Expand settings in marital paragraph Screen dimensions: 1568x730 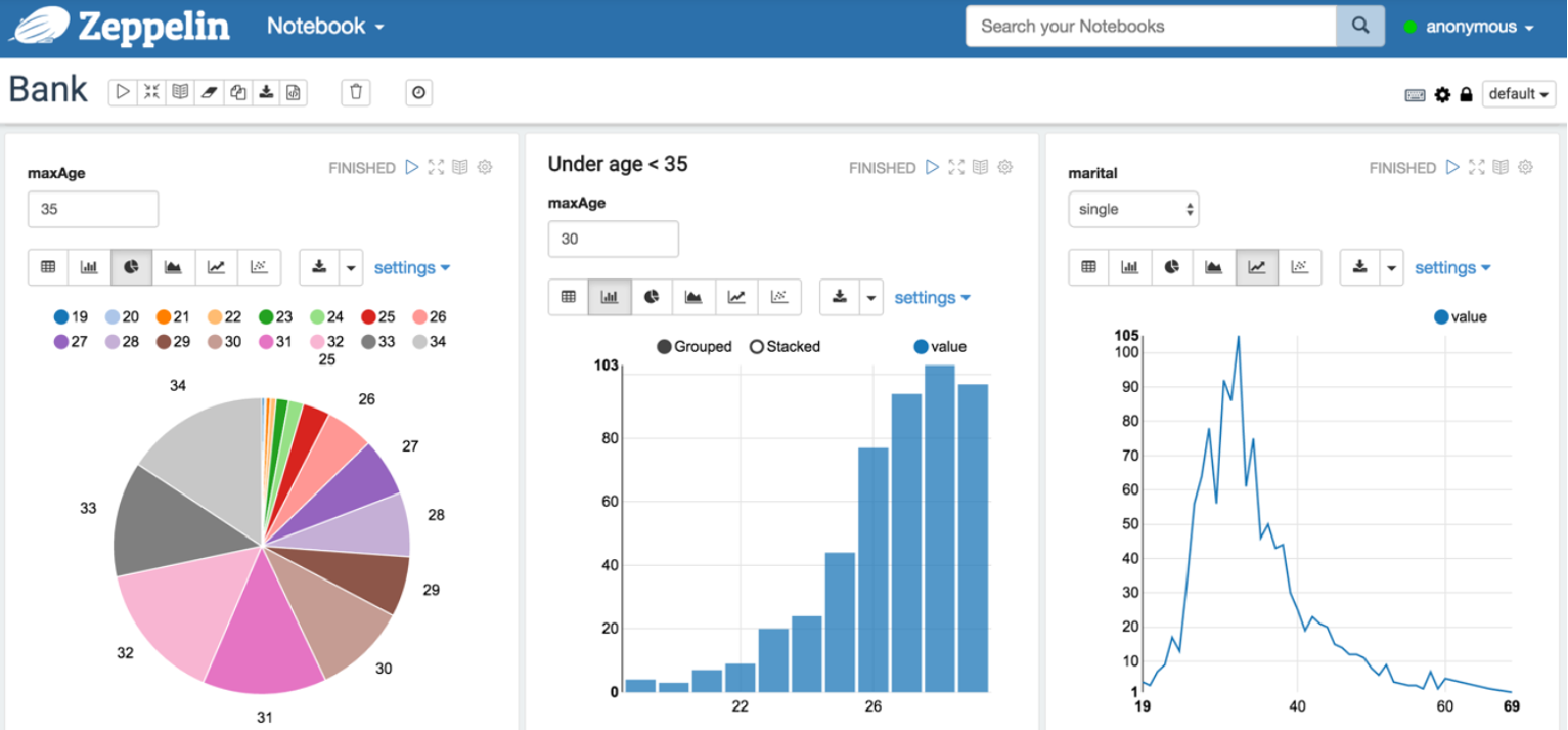click(x=1453, y=267)
